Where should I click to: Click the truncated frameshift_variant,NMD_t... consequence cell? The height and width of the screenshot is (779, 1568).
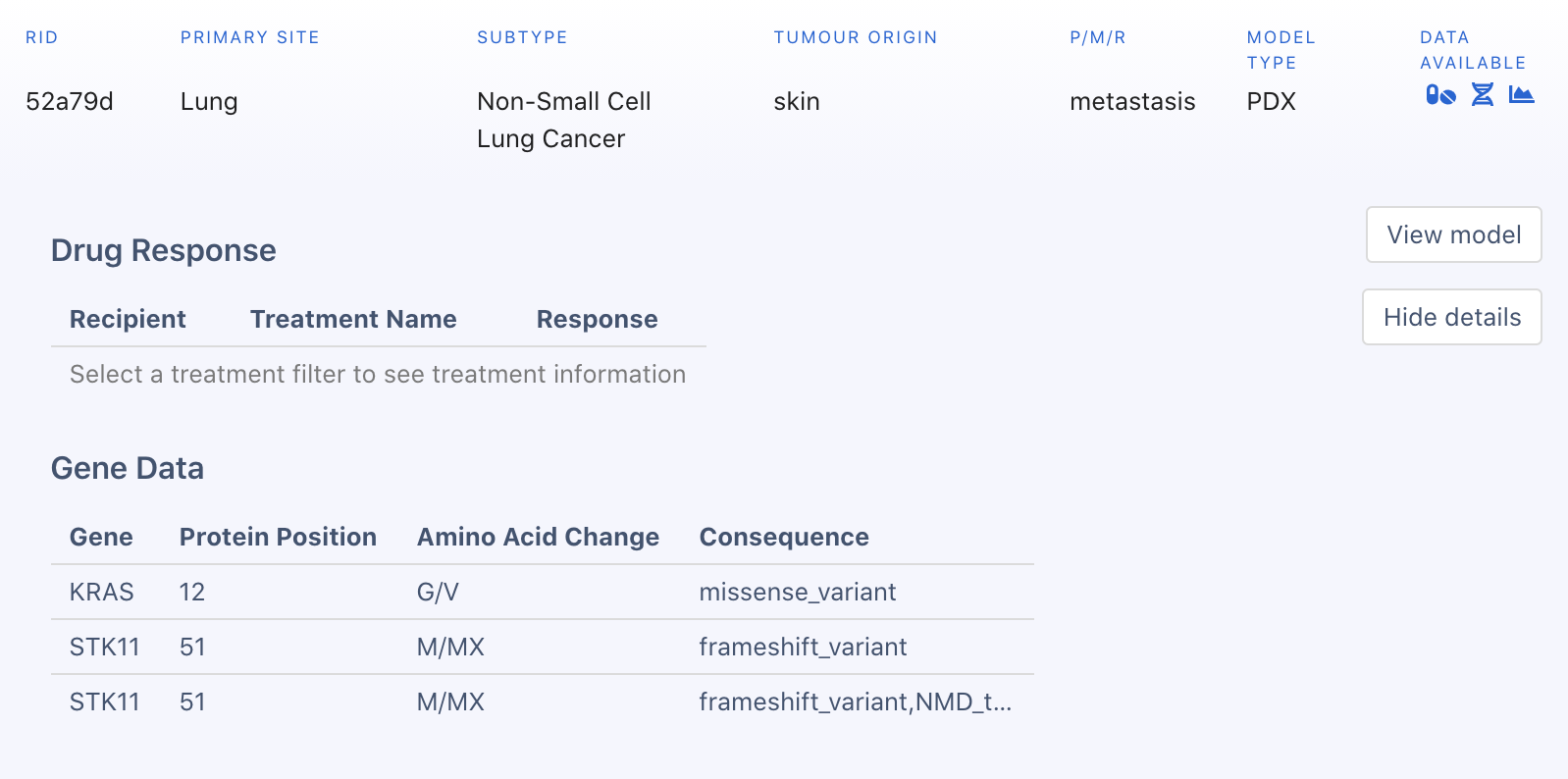tap(855, 701)
